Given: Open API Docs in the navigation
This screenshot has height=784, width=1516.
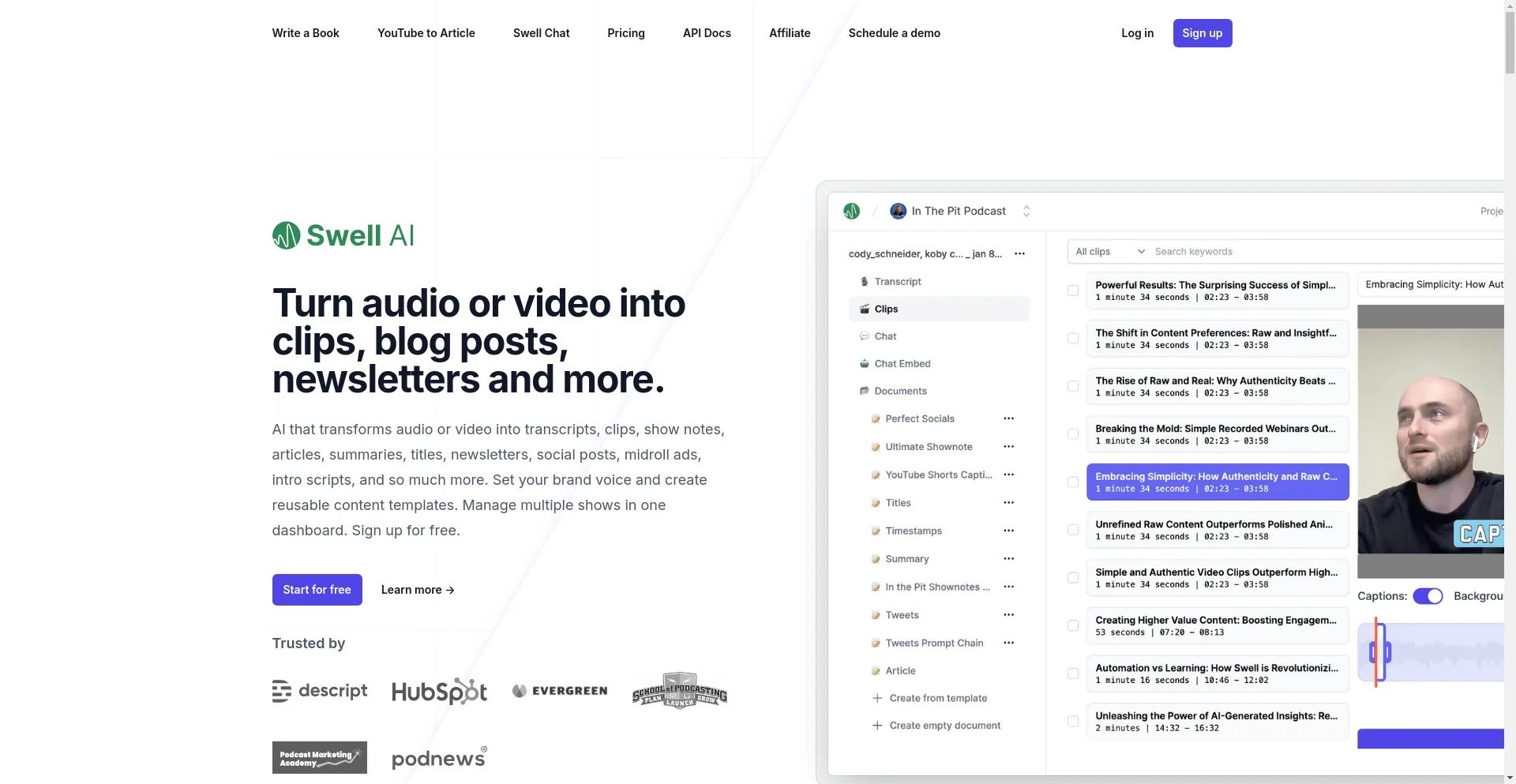Looking at the screenshot, I should pos(707,33).
